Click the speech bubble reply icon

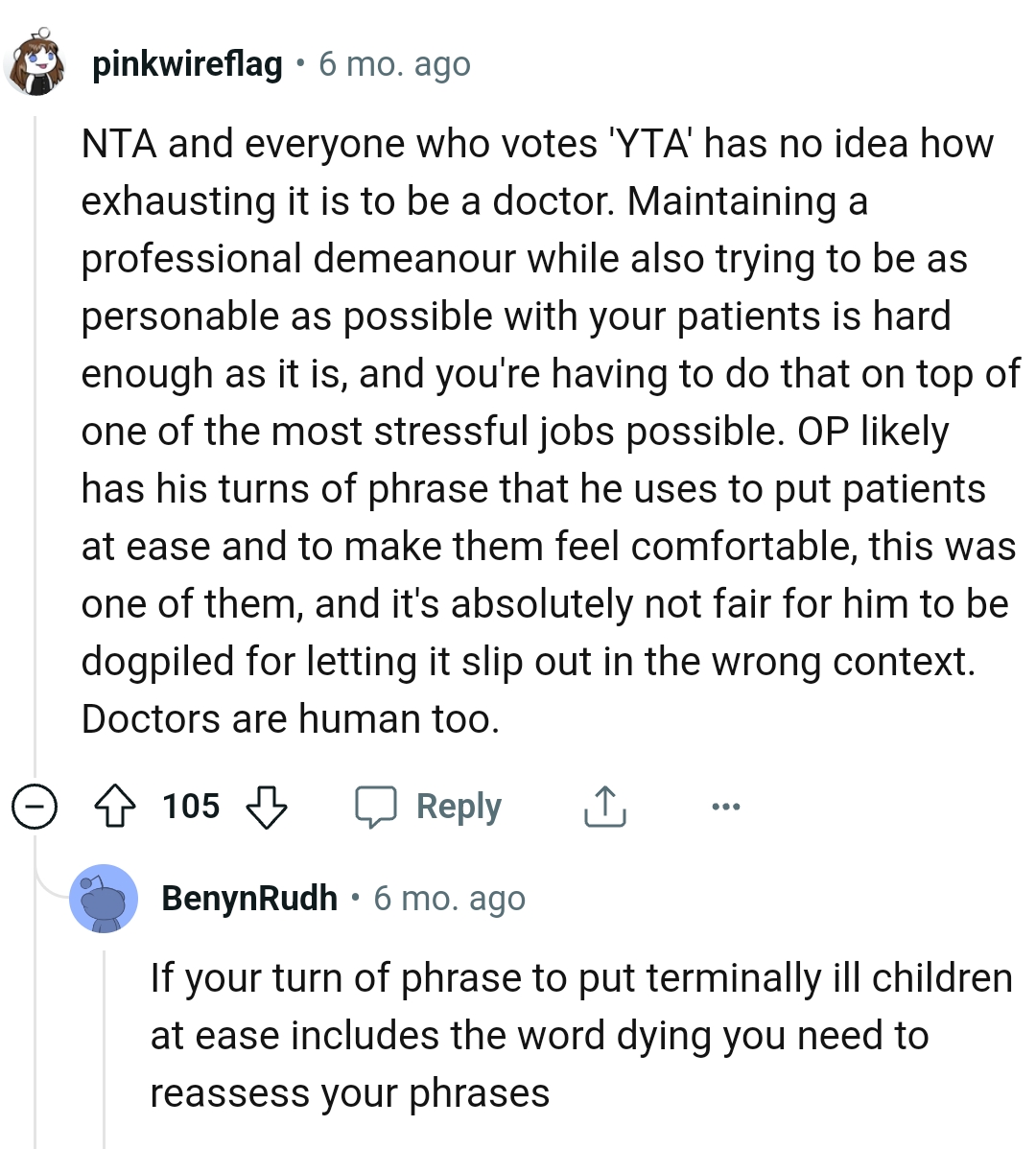[376, 807]
